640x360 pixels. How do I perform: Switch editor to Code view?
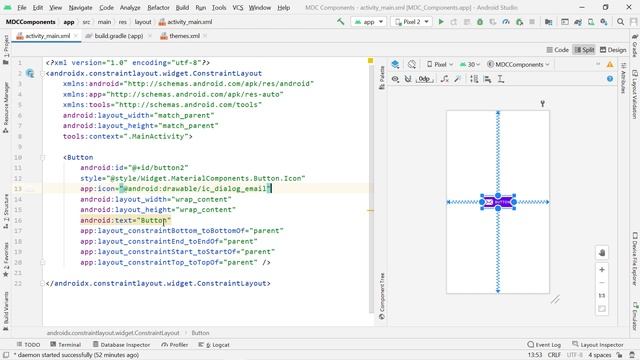558,50
